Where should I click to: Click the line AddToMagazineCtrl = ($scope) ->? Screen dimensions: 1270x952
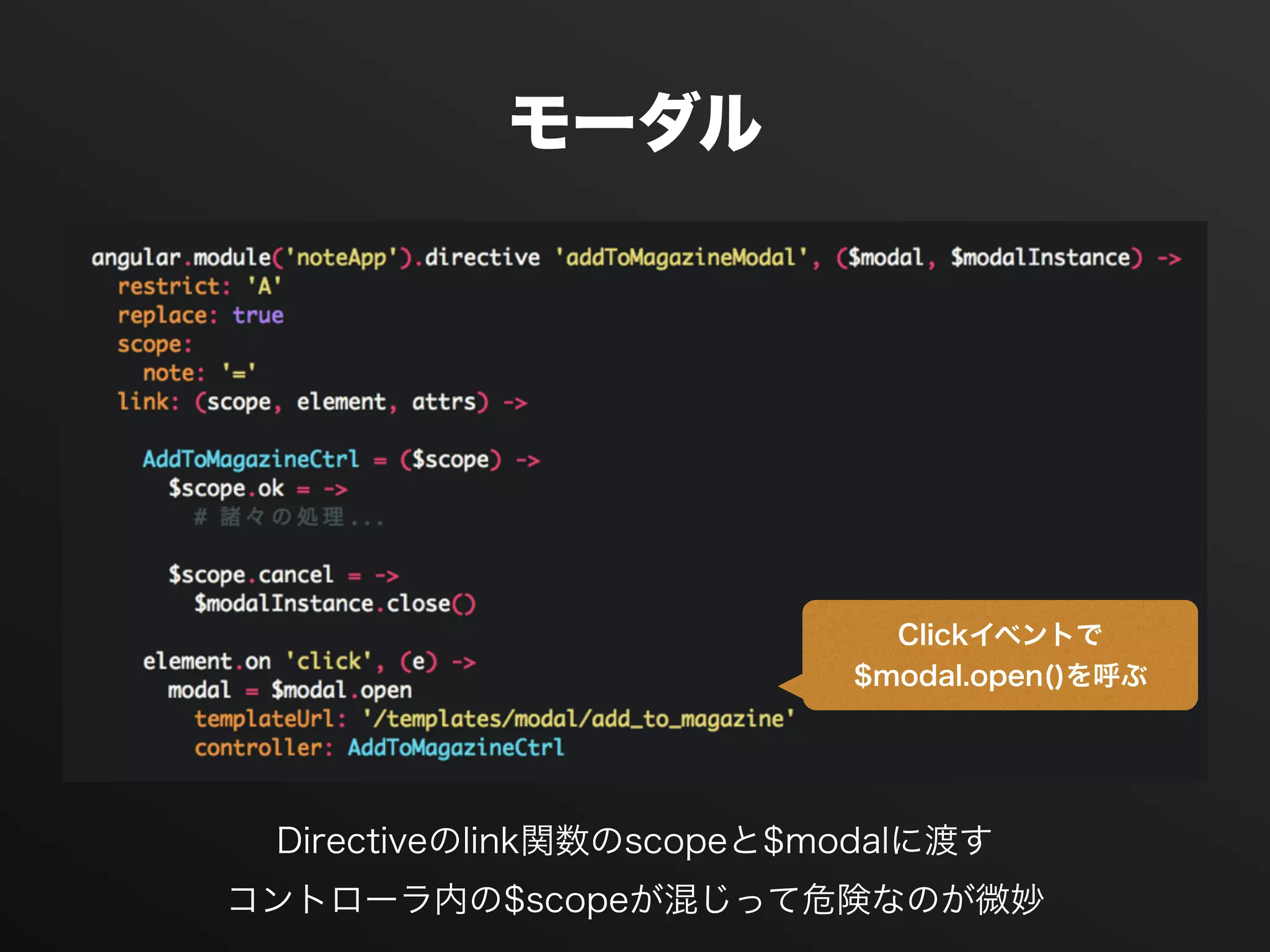click(342, 460)
